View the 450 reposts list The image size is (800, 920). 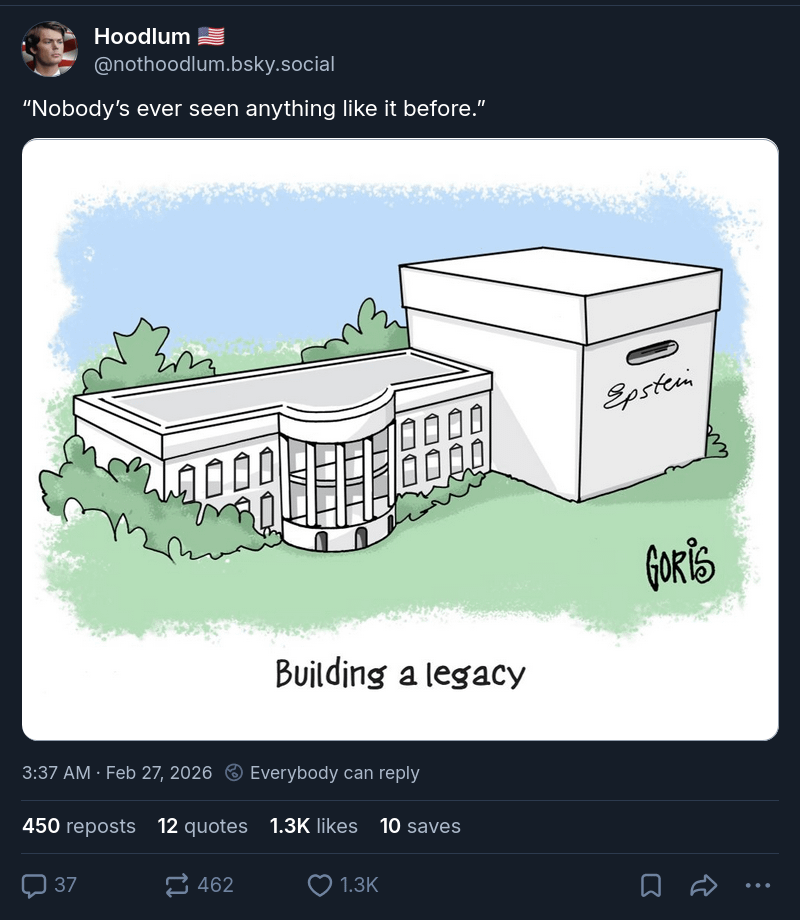click(x=79, y=826)
